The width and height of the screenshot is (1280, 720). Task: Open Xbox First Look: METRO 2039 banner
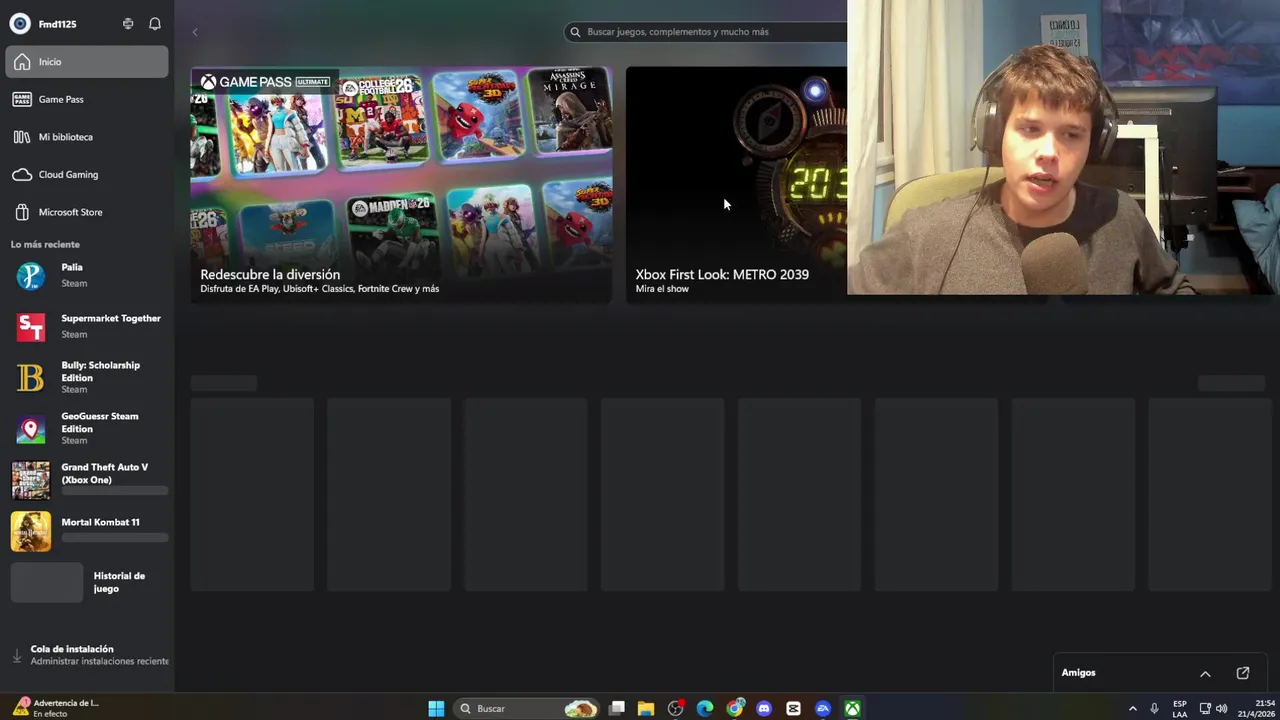736,185
